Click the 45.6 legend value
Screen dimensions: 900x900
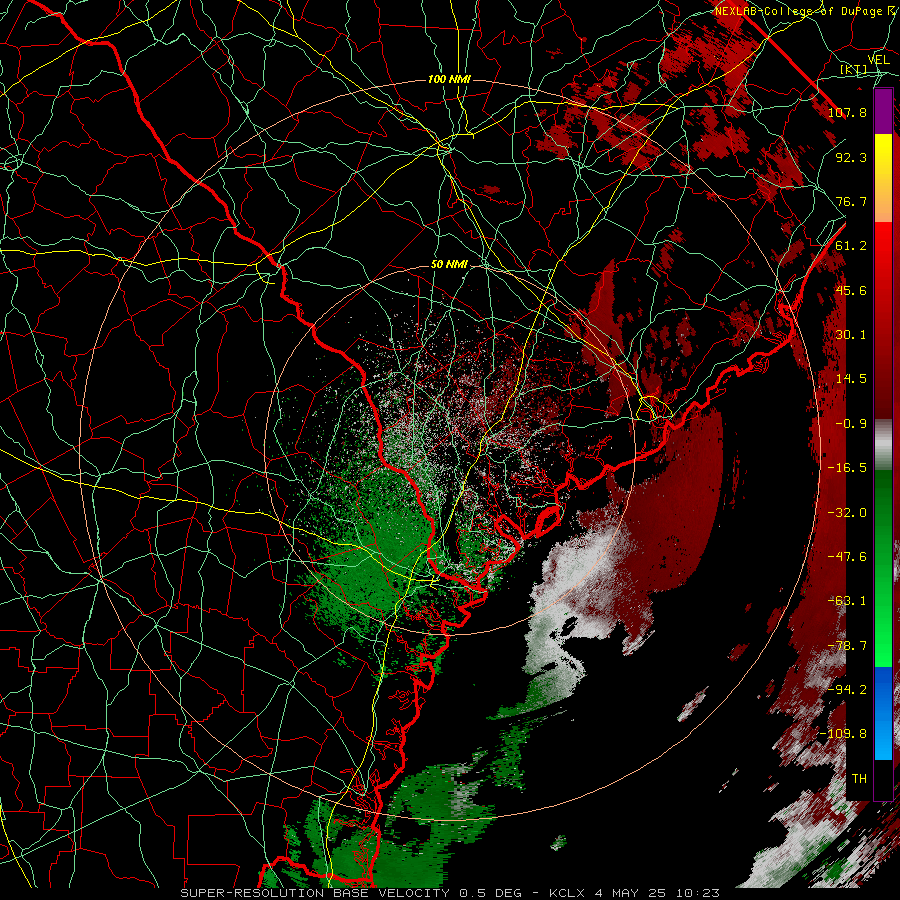click(x=851, y=290)
